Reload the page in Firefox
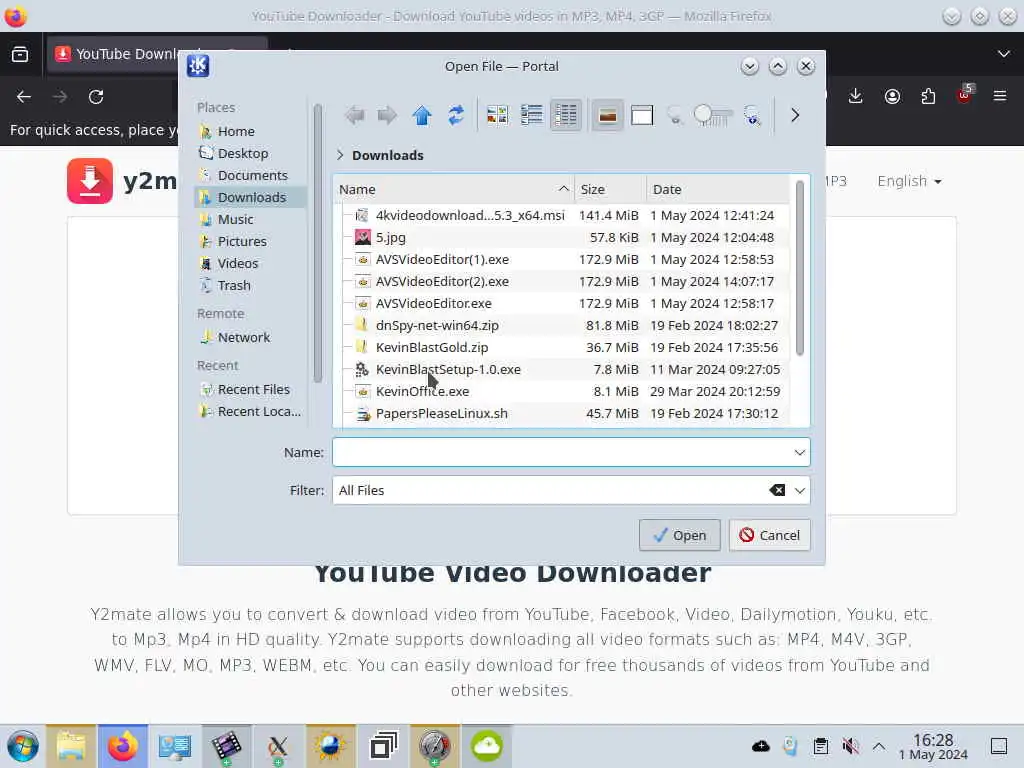 pos(96,97)
